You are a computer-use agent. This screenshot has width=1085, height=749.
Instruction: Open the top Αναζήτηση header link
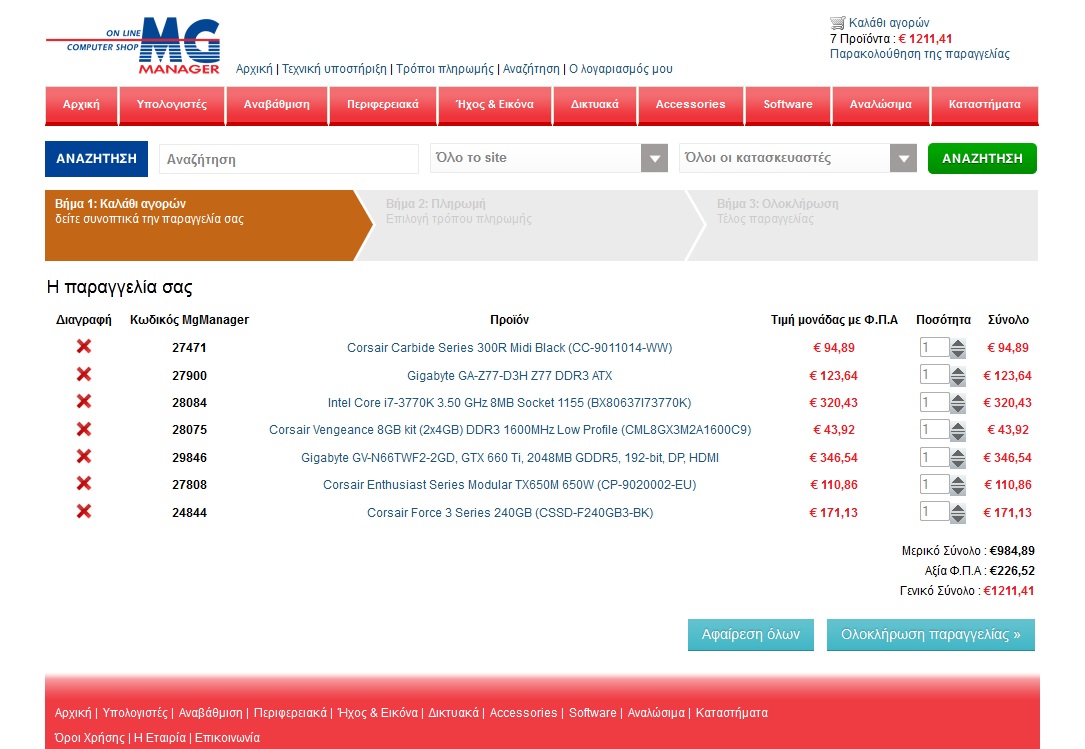point(531,69)
